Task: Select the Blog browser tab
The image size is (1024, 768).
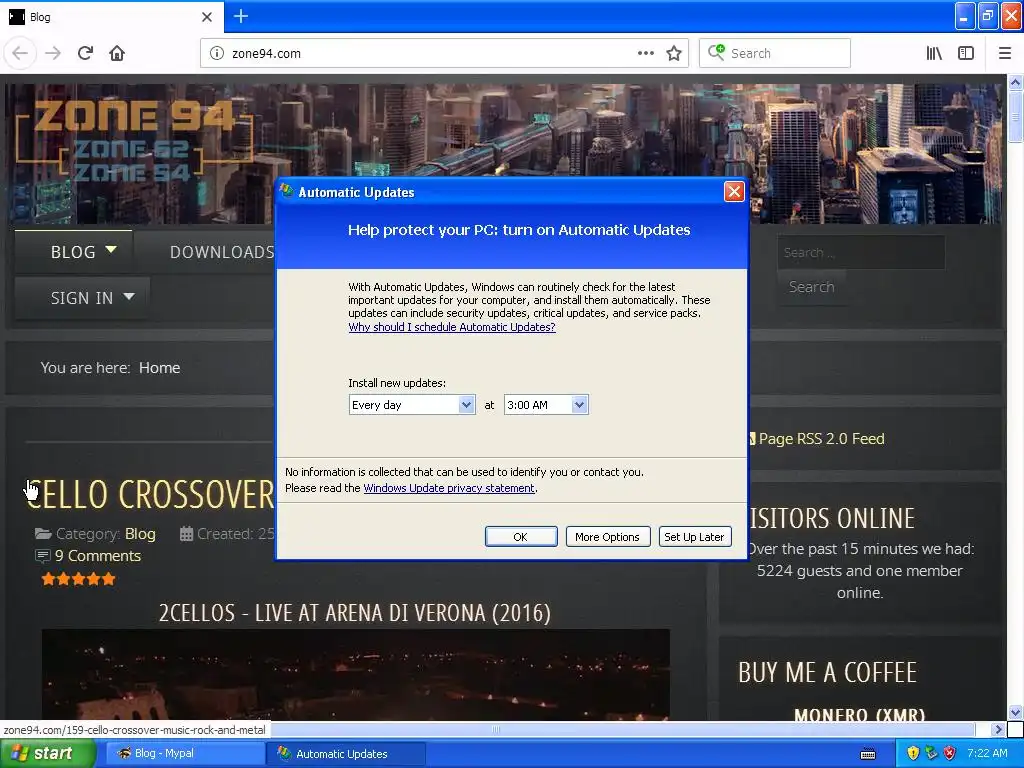Action: tap(111, 16)
